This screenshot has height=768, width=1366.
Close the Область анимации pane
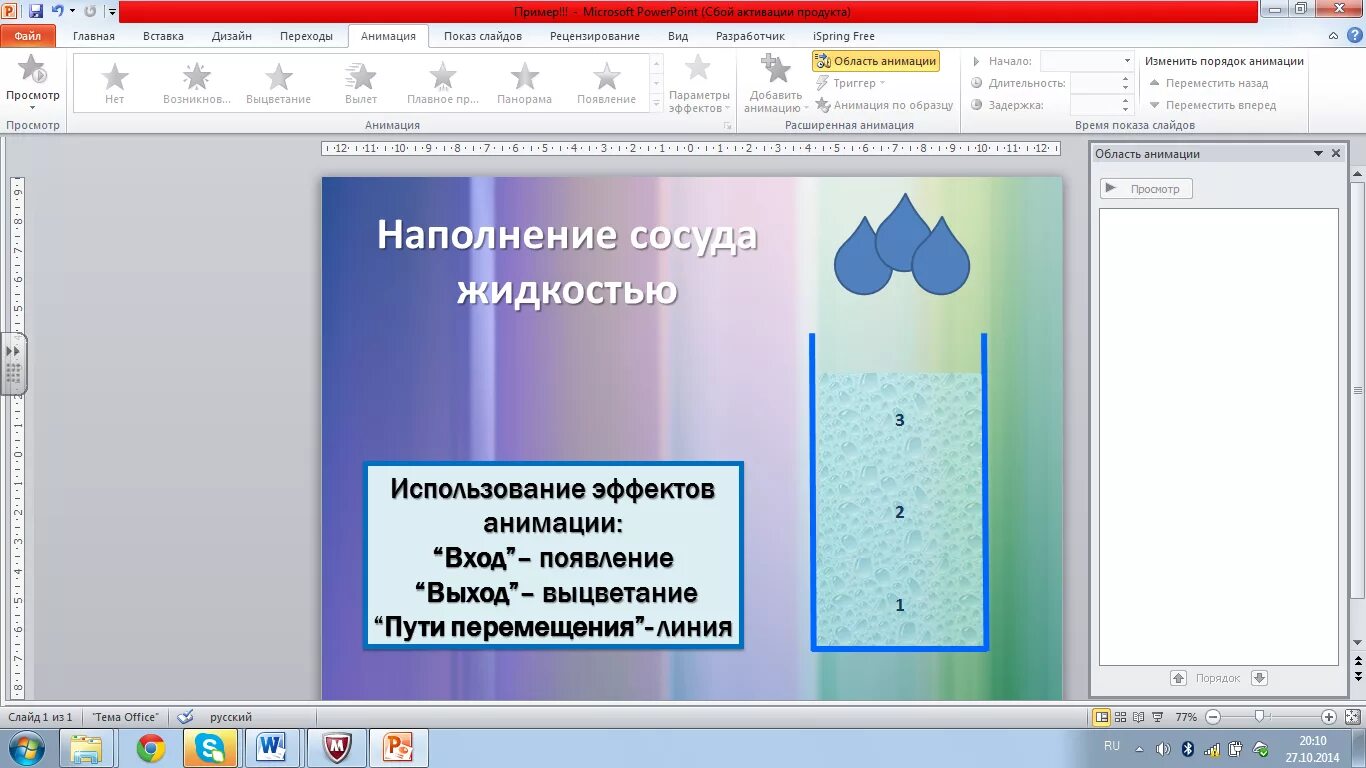pos(1336,154)
